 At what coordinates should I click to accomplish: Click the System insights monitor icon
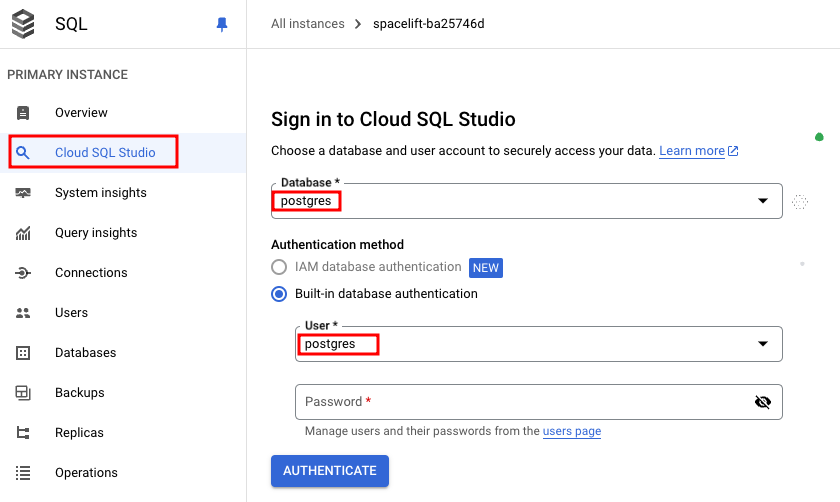pyautogui.click(x=23, y=193)
